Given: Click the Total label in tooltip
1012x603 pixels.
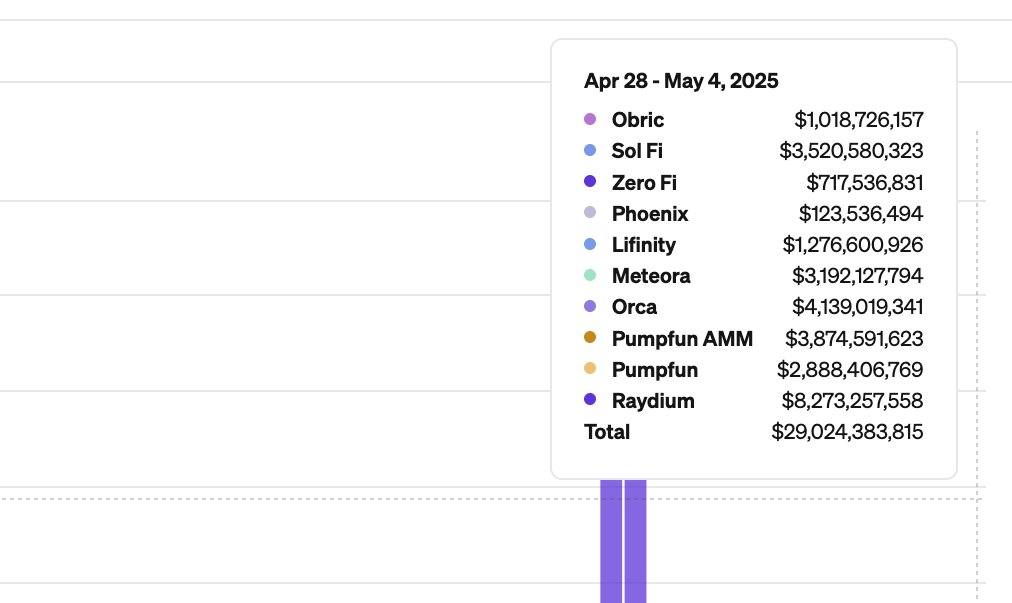Looking at the screenshot, I should (607, 432).
